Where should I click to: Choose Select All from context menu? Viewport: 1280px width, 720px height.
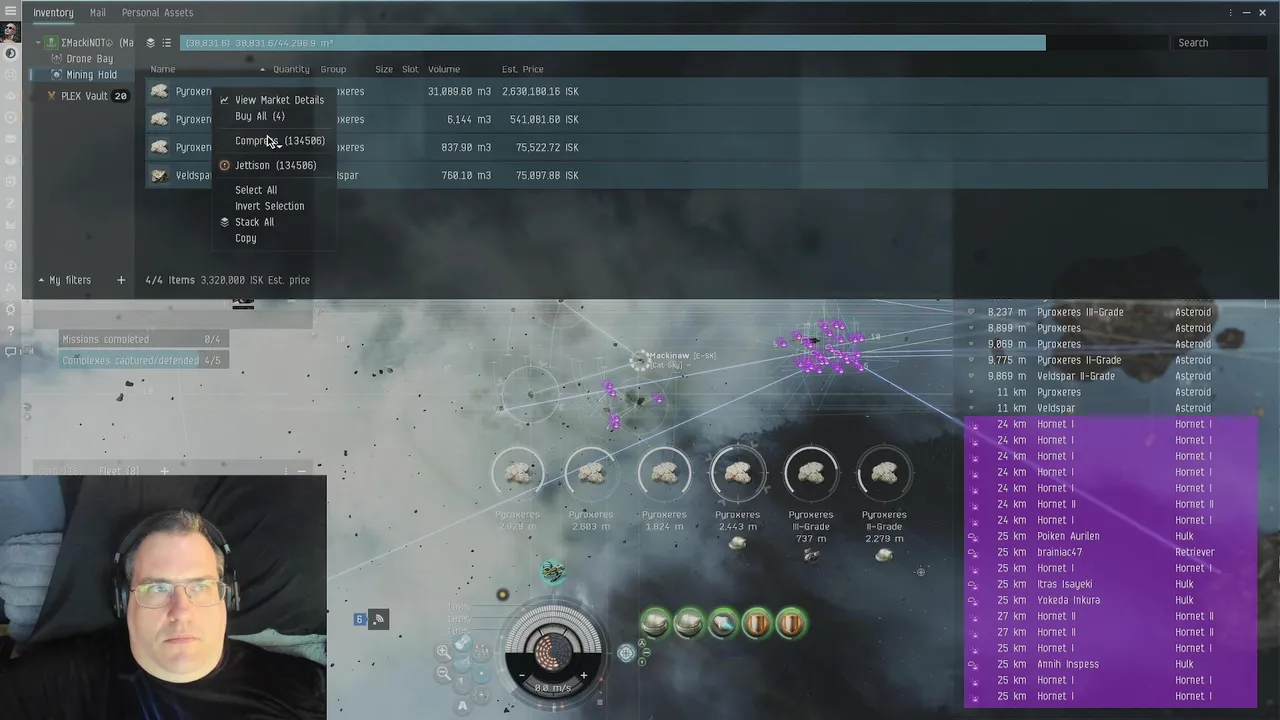(256, 190)
